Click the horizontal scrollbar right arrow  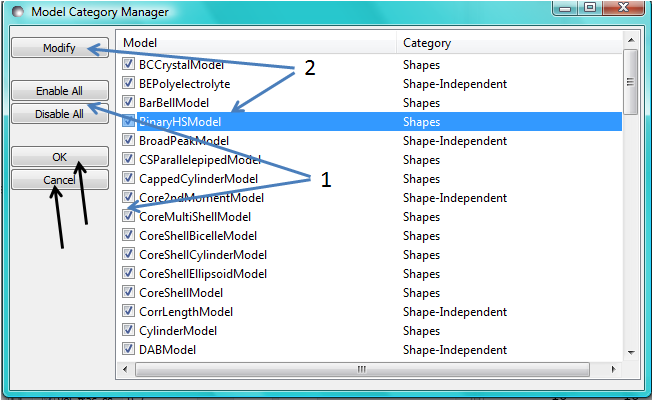(613, 369)
